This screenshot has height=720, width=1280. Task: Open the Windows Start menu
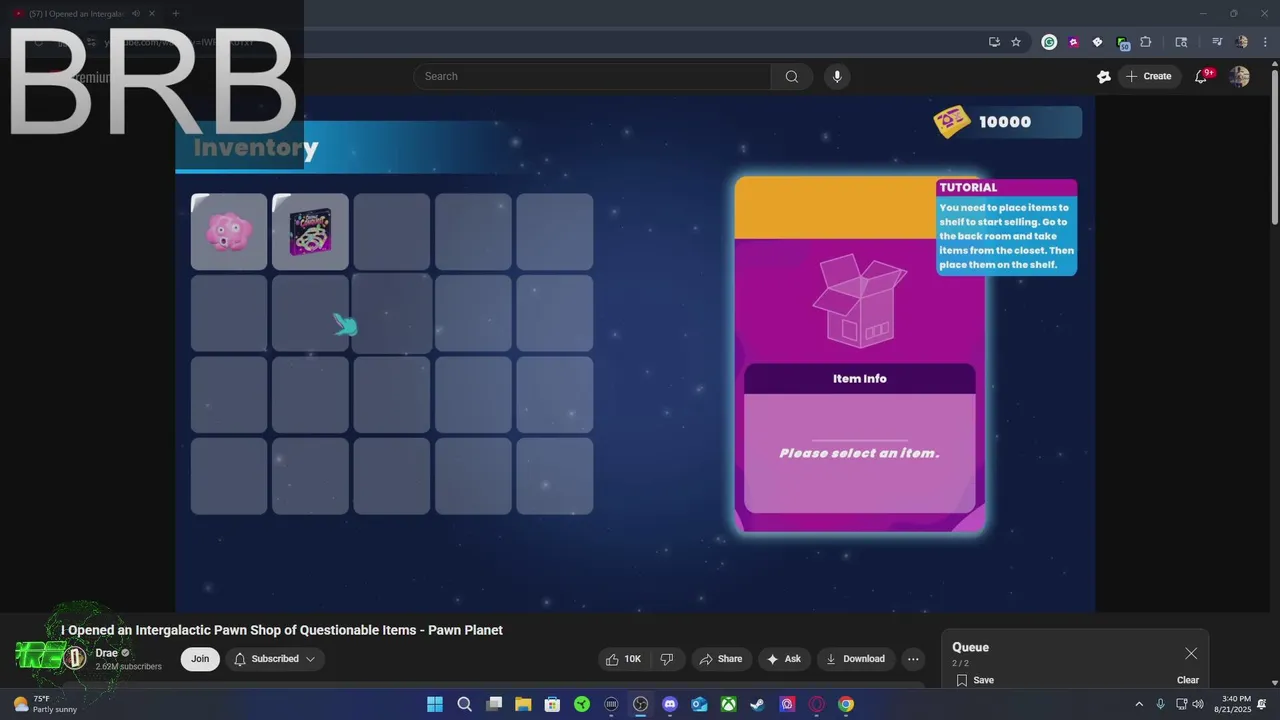435,704
